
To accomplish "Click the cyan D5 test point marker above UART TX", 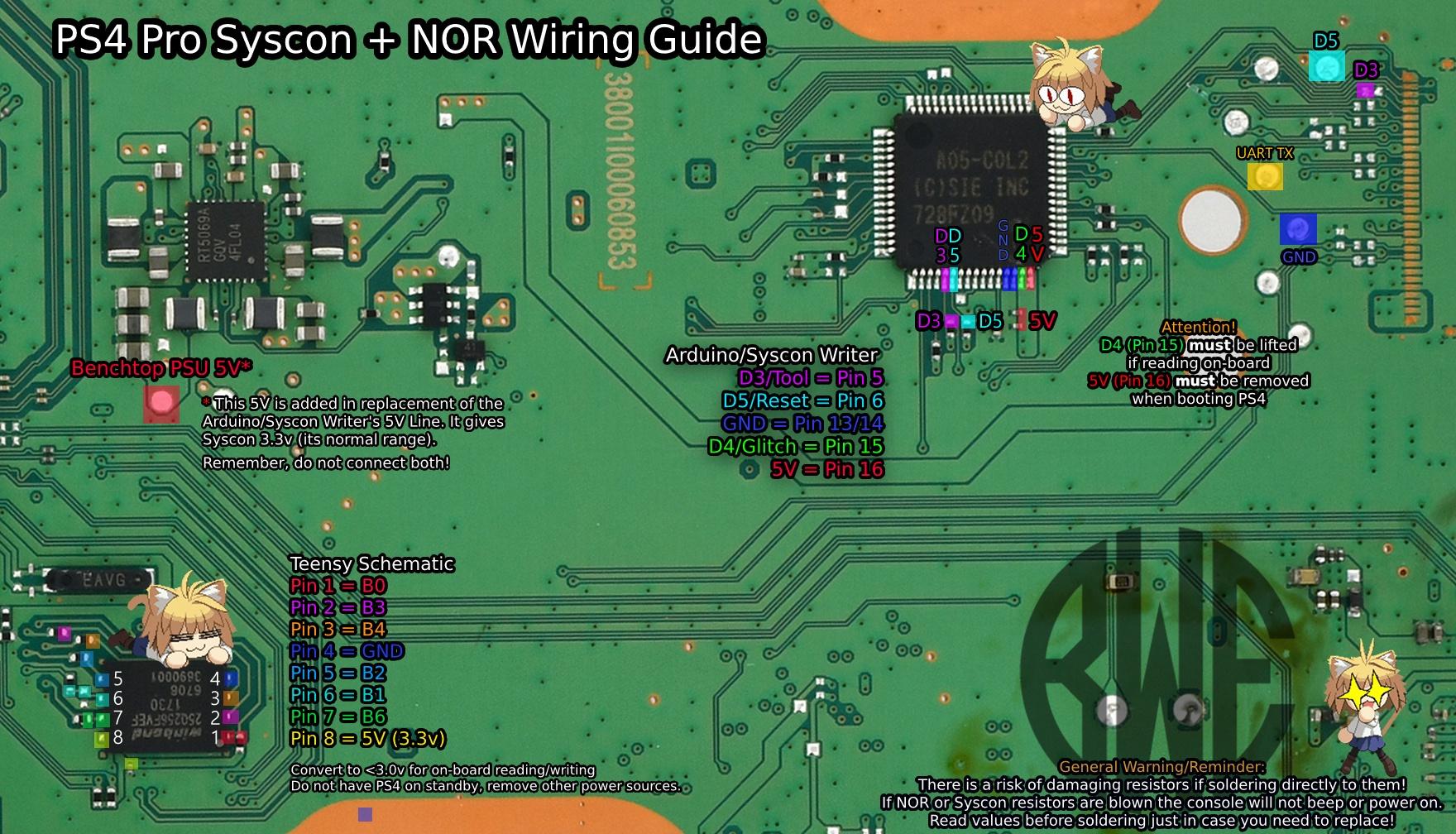I will tap(1326, 66).
